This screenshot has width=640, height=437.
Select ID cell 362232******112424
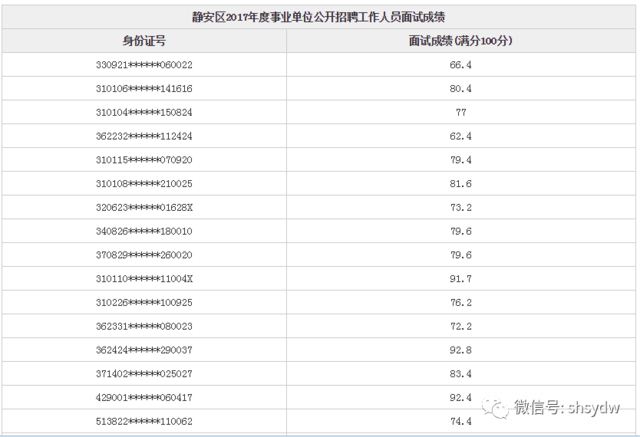pyautogui.click(x=144, y=136)
